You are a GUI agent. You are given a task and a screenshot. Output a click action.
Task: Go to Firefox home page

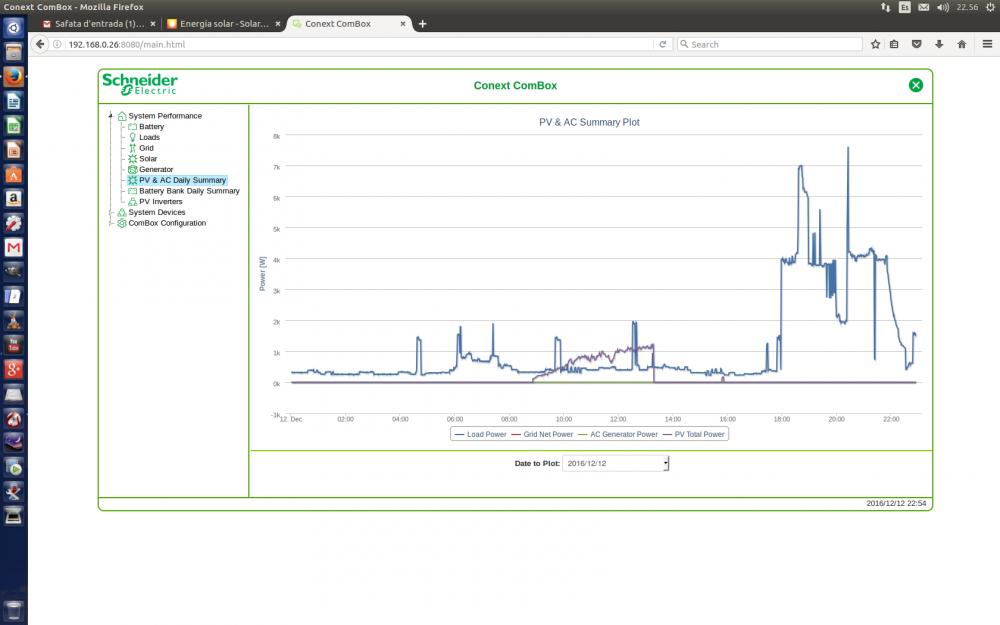pos(962,44)
